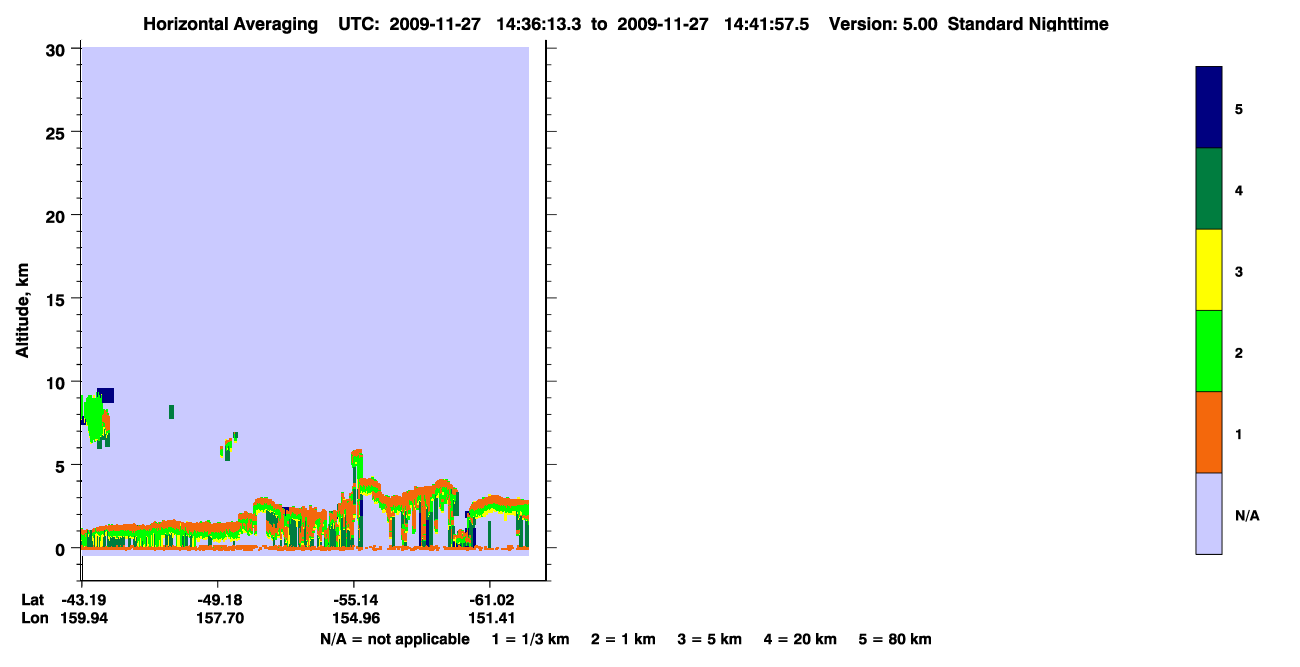
Task: Click the color bar label '3'
Action: click(1239, 272)
